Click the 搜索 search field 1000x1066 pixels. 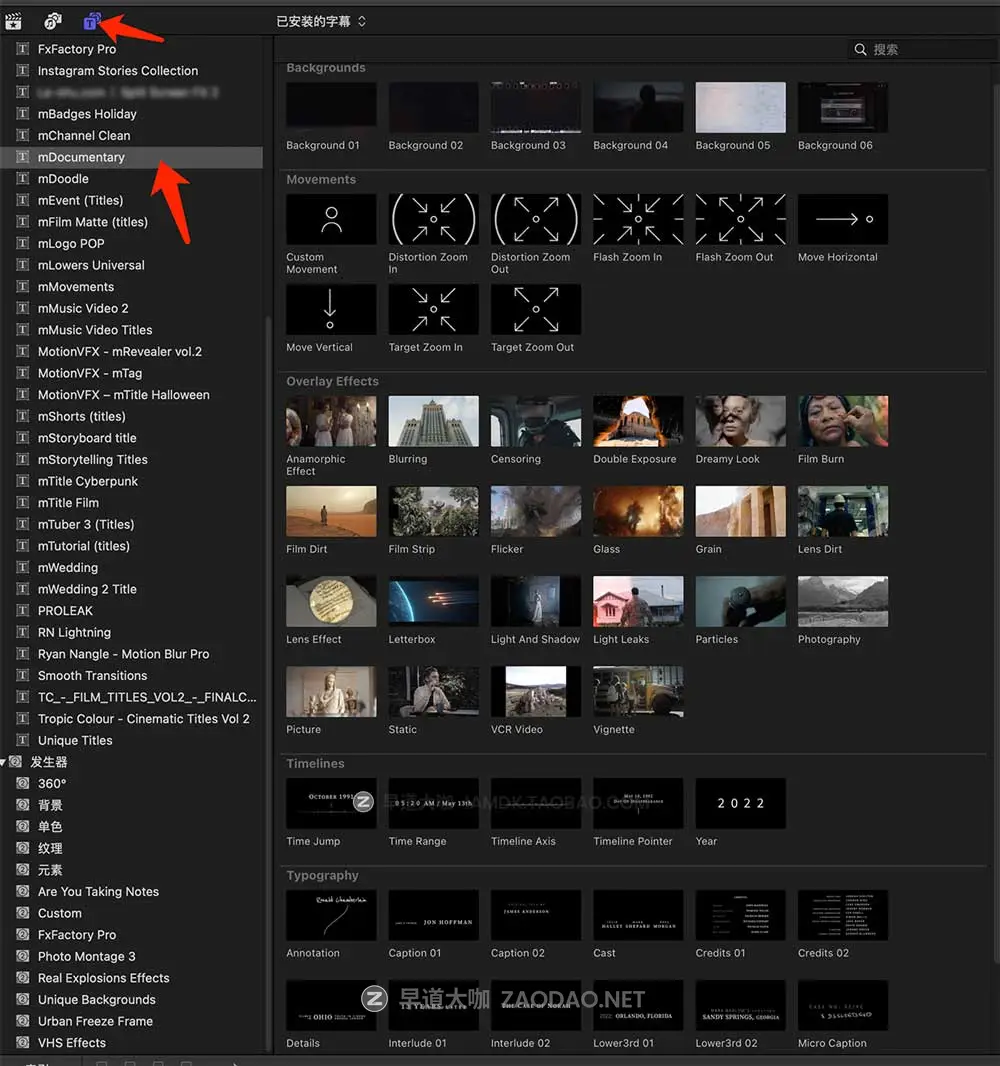[920, 48]
